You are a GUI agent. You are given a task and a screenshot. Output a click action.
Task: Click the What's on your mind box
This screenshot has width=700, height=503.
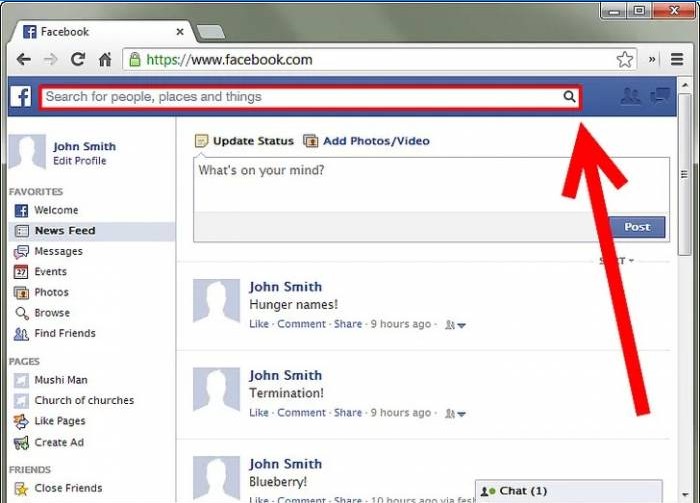click(431, 184)
